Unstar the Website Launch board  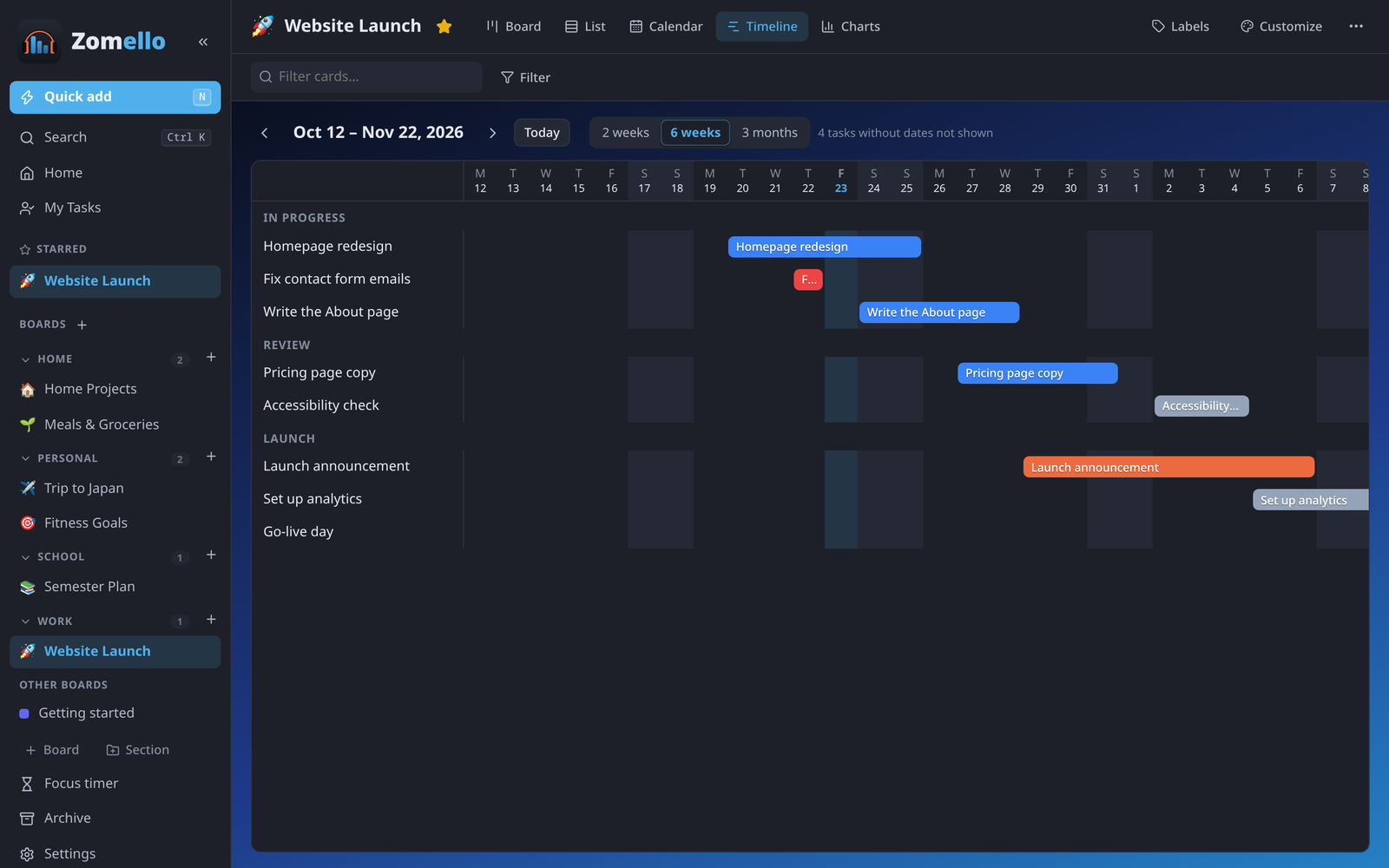click(444, 26)
